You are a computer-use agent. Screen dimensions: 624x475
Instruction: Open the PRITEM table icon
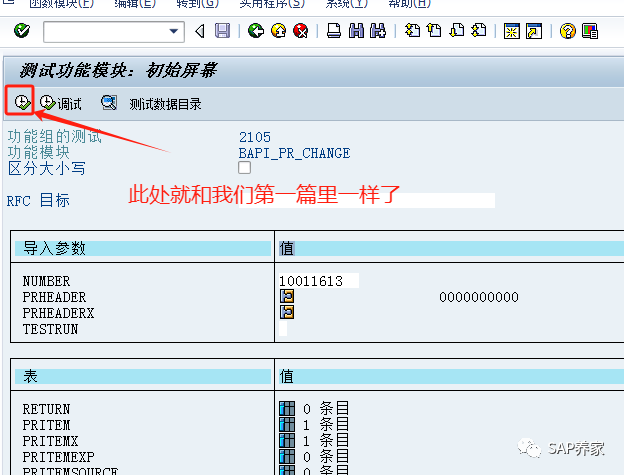click(287, 424)
